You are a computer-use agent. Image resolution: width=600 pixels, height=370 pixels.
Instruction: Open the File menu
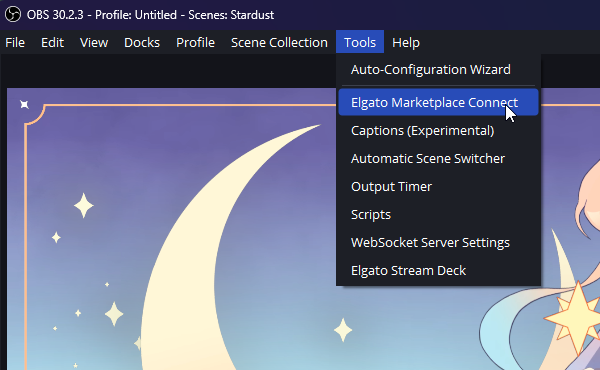15,42
